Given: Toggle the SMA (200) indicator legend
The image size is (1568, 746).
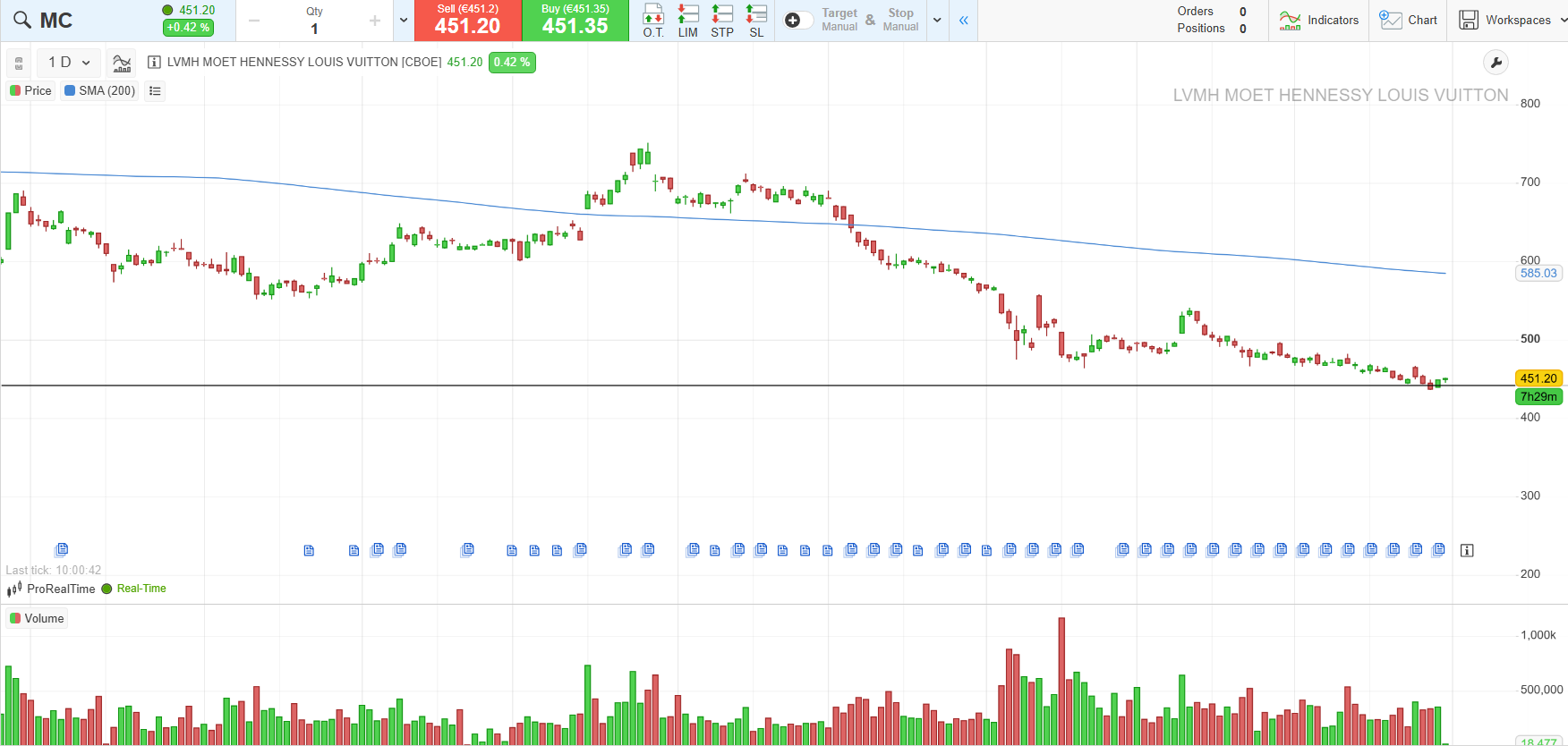Looking at the screenshot, I should pos(99,91).
